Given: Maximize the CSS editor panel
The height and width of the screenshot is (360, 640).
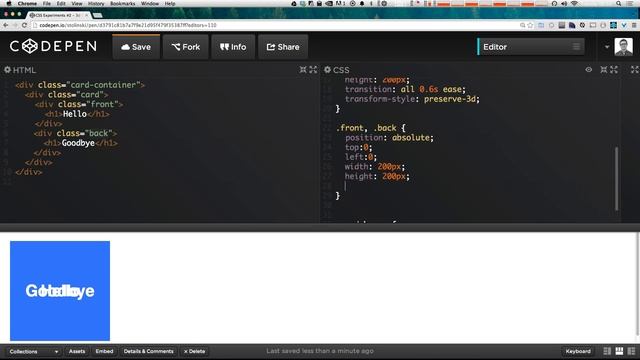Looking at the screenshot, I should [614, 69].
